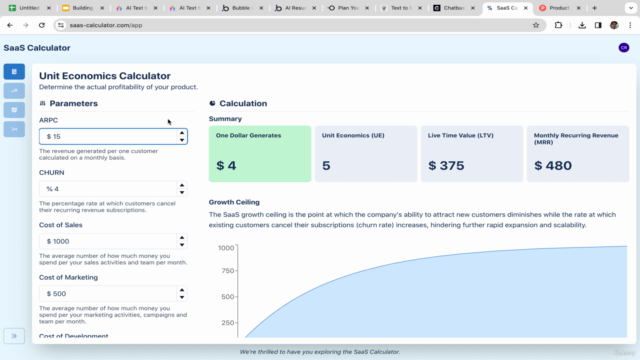Select the One Dollar Generates card
Screen dimensions: 640x360
click(260, 154)
